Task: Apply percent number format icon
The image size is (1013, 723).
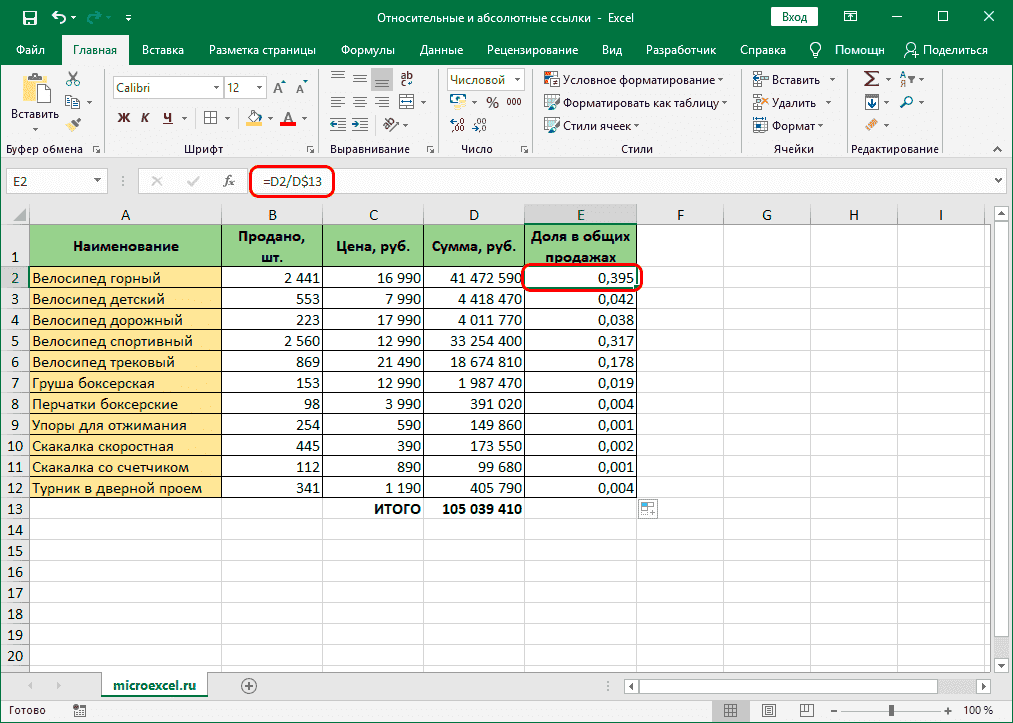Action: 491,102
